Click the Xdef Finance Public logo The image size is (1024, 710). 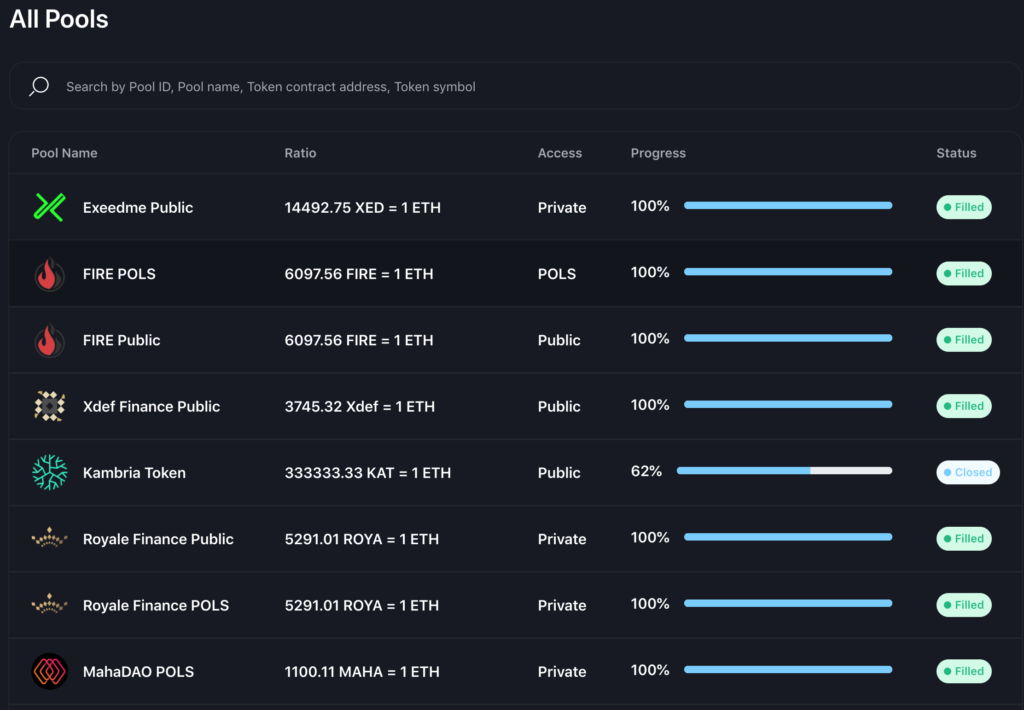[x=50, y=406]
